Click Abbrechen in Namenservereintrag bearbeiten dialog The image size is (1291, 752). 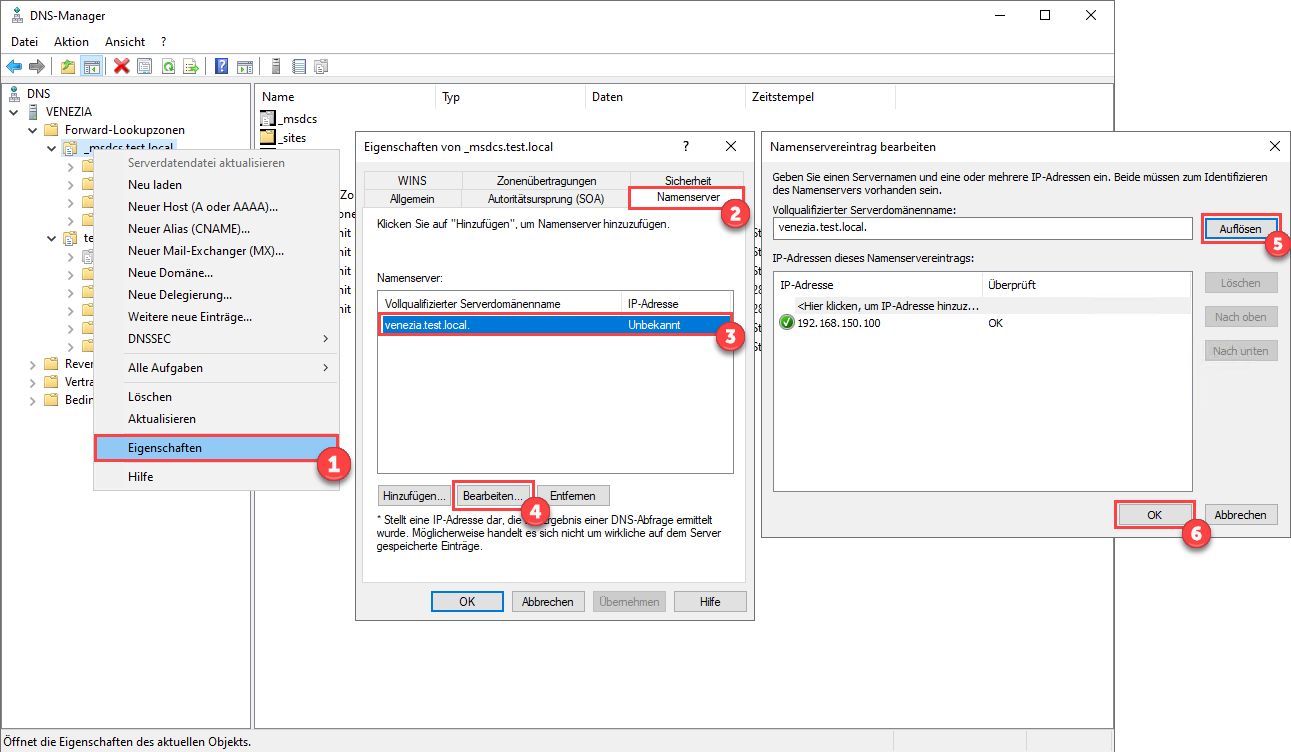pyautogui.click(x=1241, y=515)
